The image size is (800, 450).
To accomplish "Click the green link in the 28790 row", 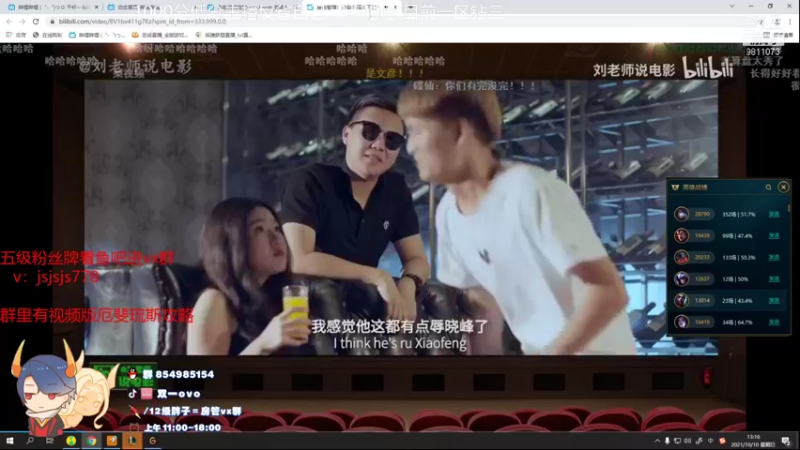I will [773, 214].
